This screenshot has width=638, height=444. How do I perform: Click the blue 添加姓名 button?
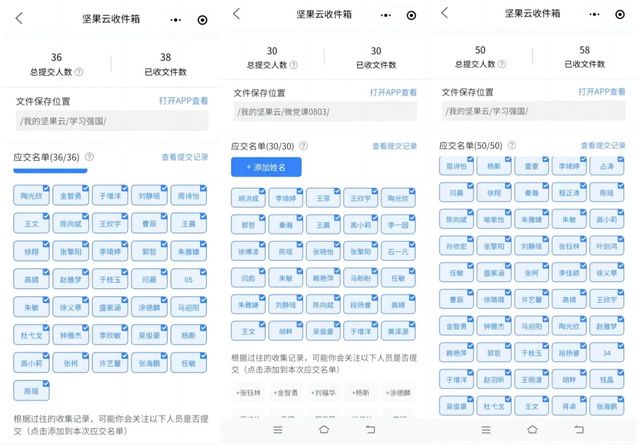point(265,168)
